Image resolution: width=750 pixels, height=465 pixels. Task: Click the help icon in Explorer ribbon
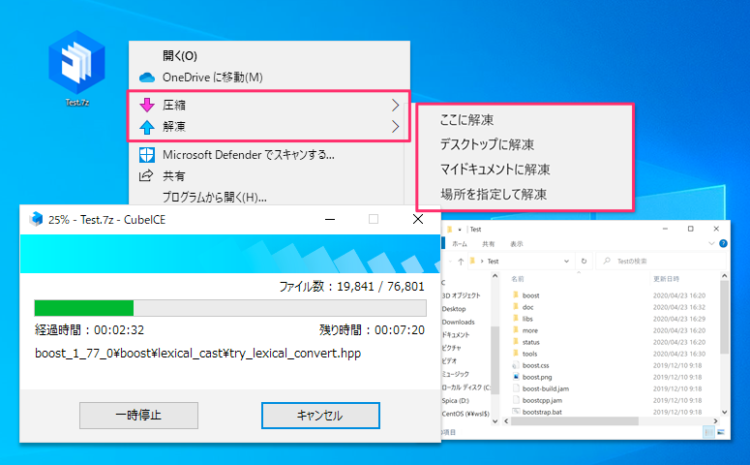723,244
